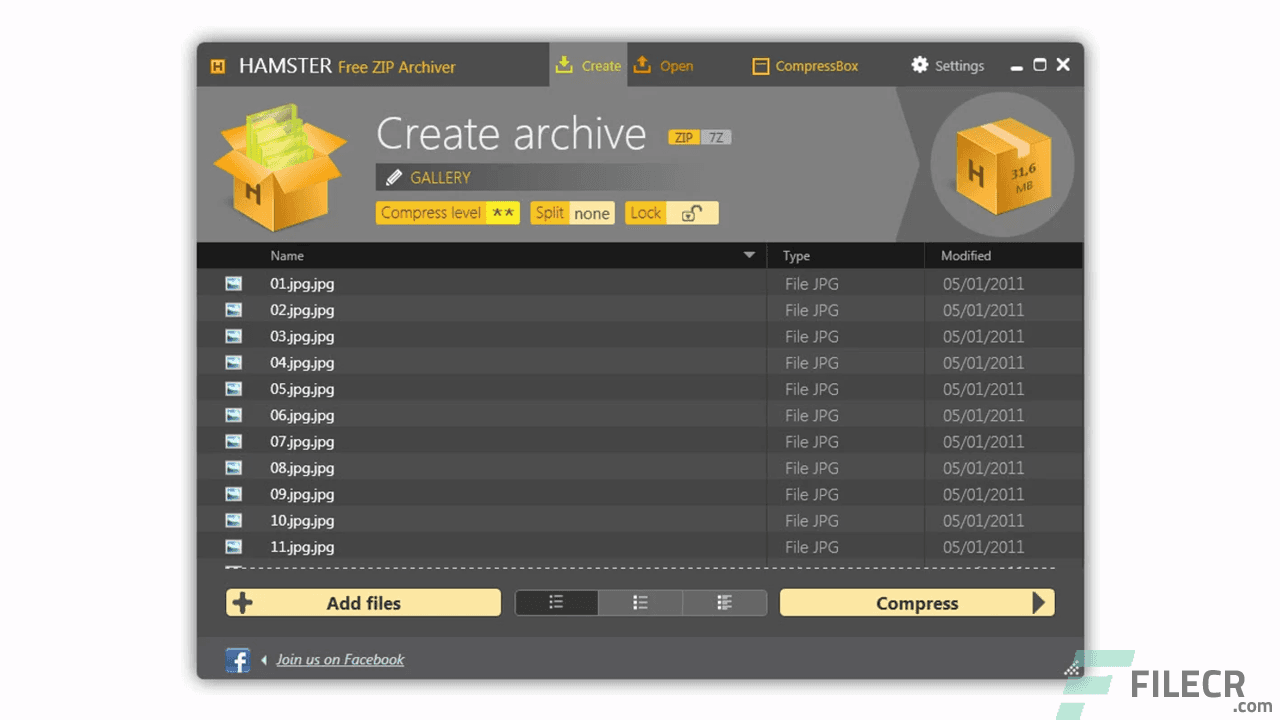The width and height of the screenshot is (1280, 720).
Task: Click the file icon beside 01.jpg.jpg
Action: click(x=233, y=283)
